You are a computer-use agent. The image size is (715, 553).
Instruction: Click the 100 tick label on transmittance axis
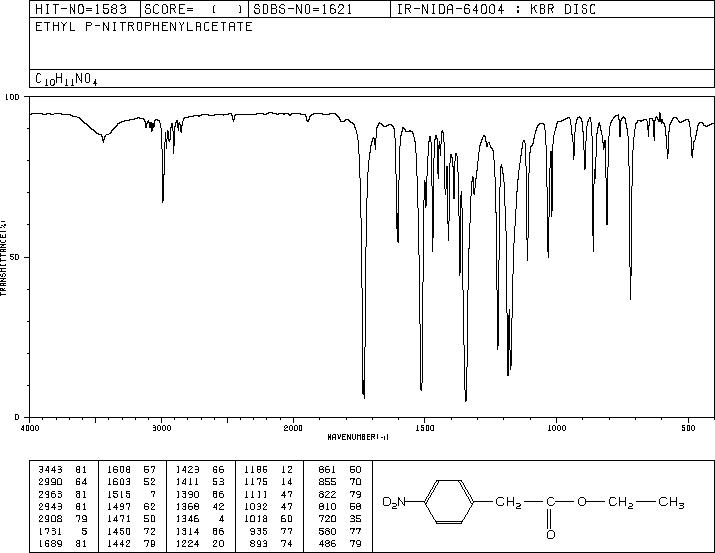(12, 97)
